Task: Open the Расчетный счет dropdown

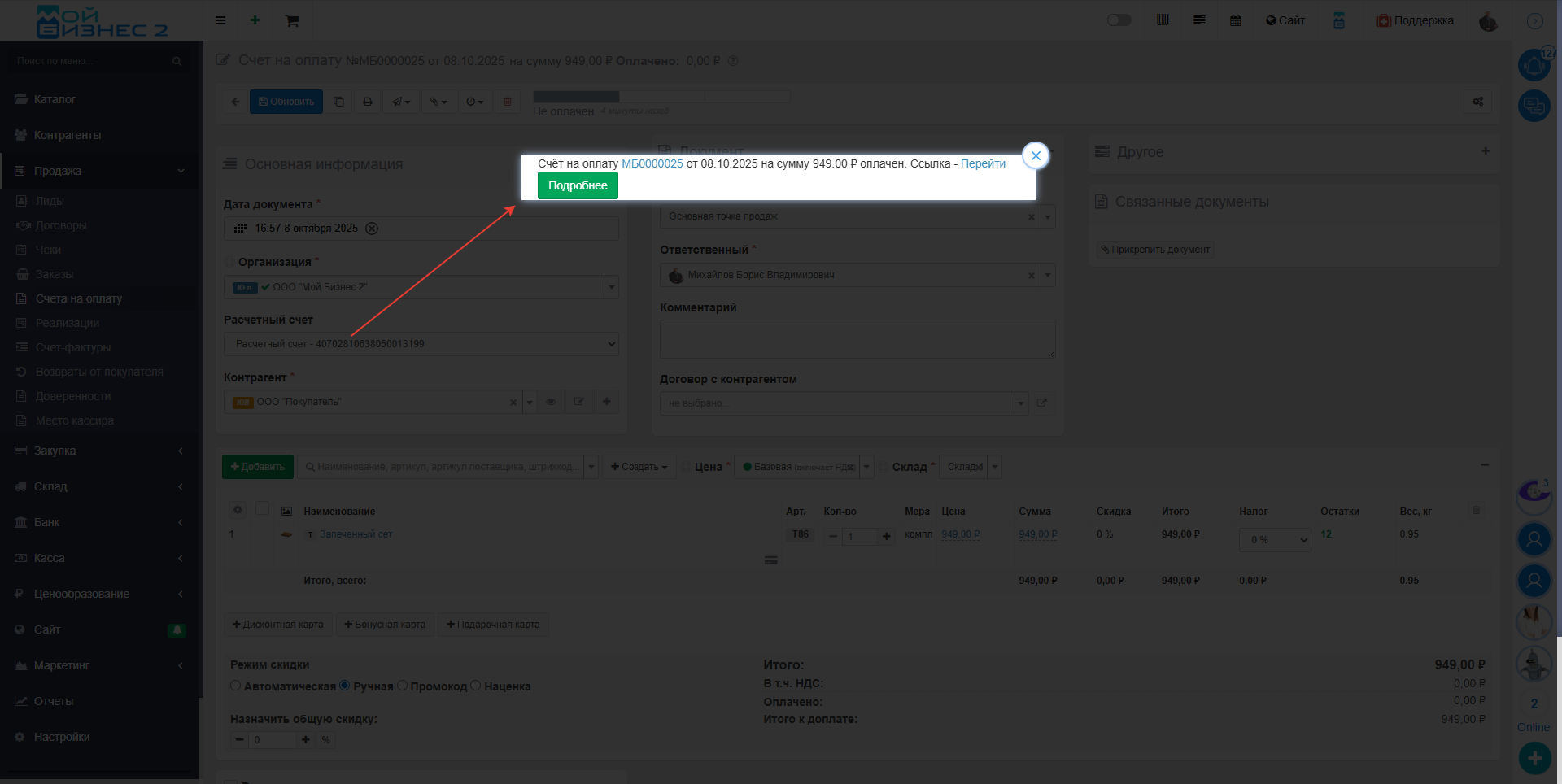Action: coord(421,344)
